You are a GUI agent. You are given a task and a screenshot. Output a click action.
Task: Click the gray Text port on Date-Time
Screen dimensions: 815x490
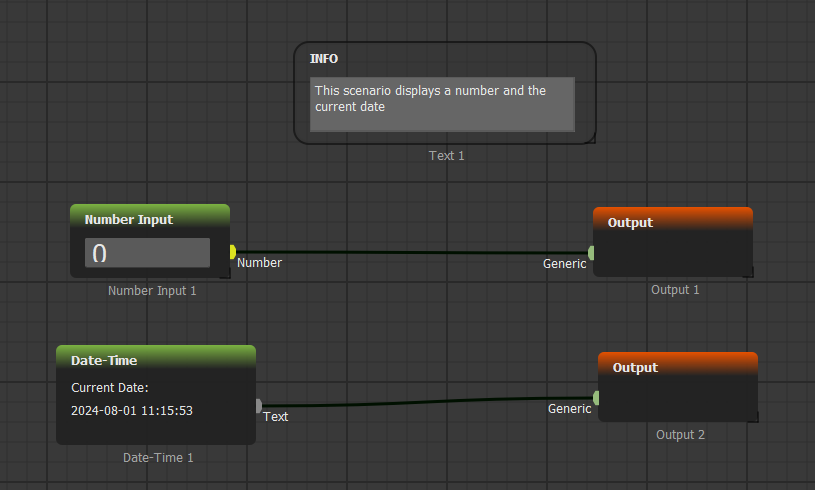[258, 406]
